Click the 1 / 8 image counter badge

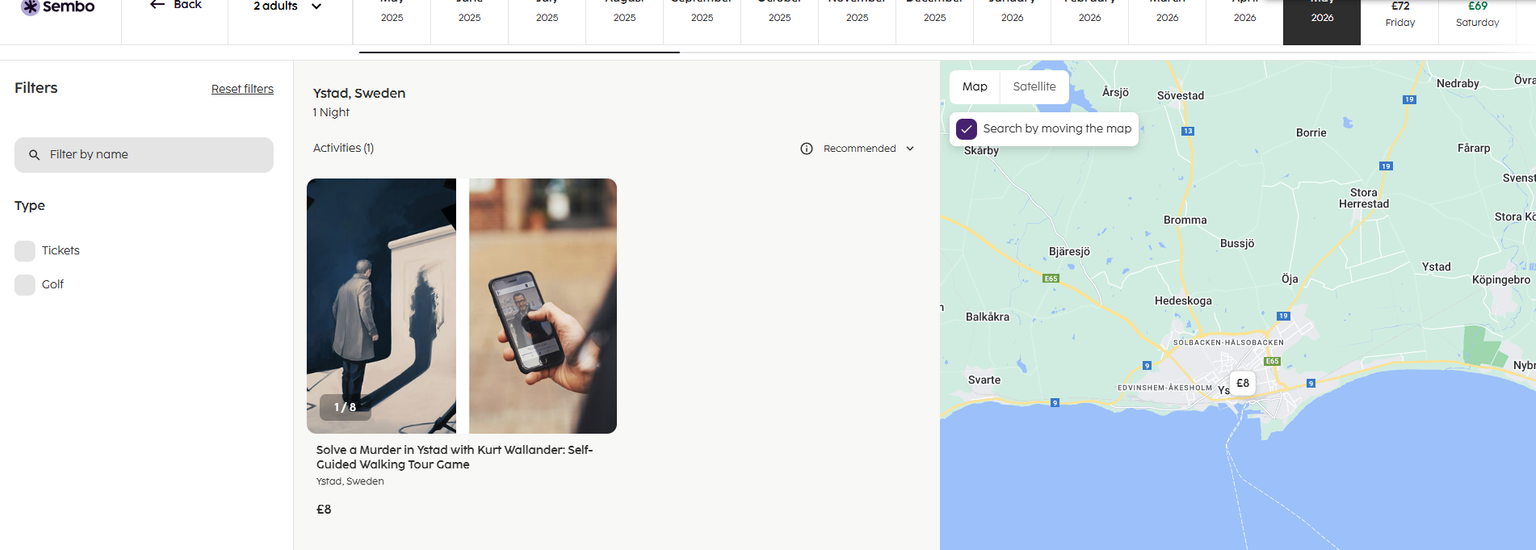345,407
